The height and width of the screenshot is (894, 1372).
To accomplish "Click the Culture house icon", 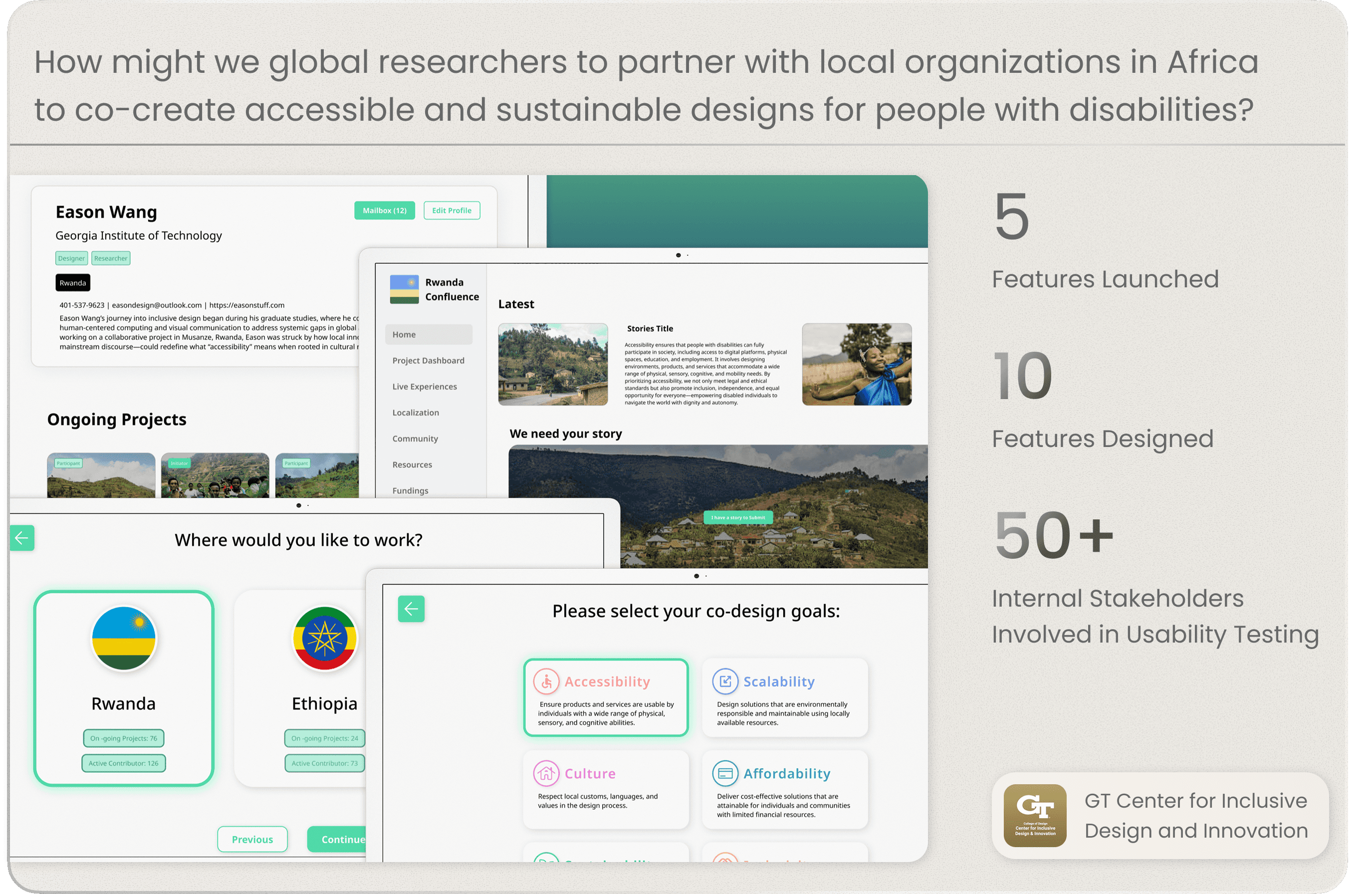I will pyautogui.click(x=546, y=774).
